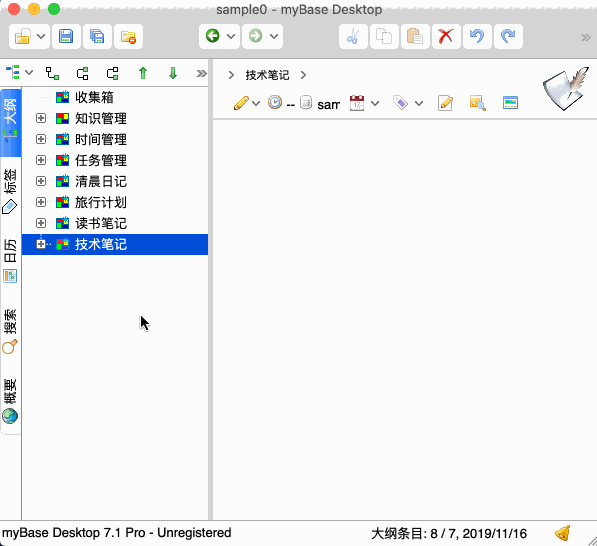597x546 pixels.
Task: Navigate forward with green right arrow
Action: tap(255, 36)
